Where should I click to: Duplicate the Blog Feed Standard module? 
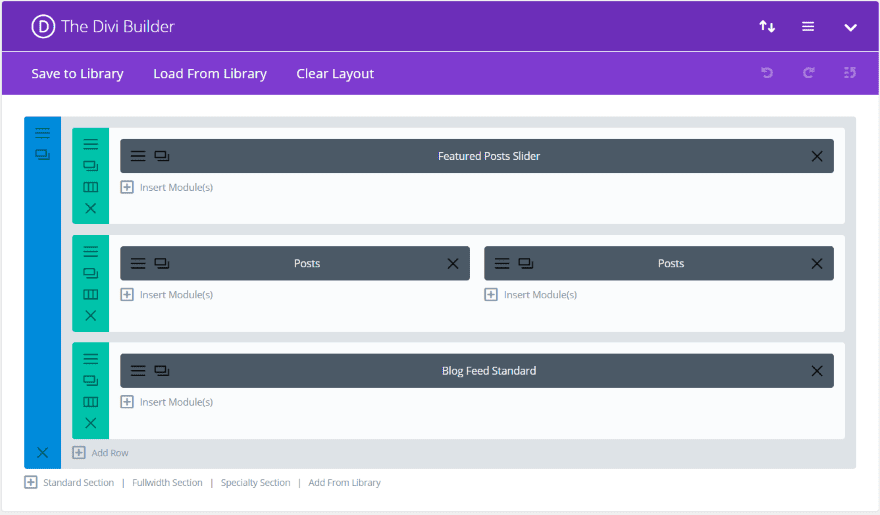pos(162,371)
